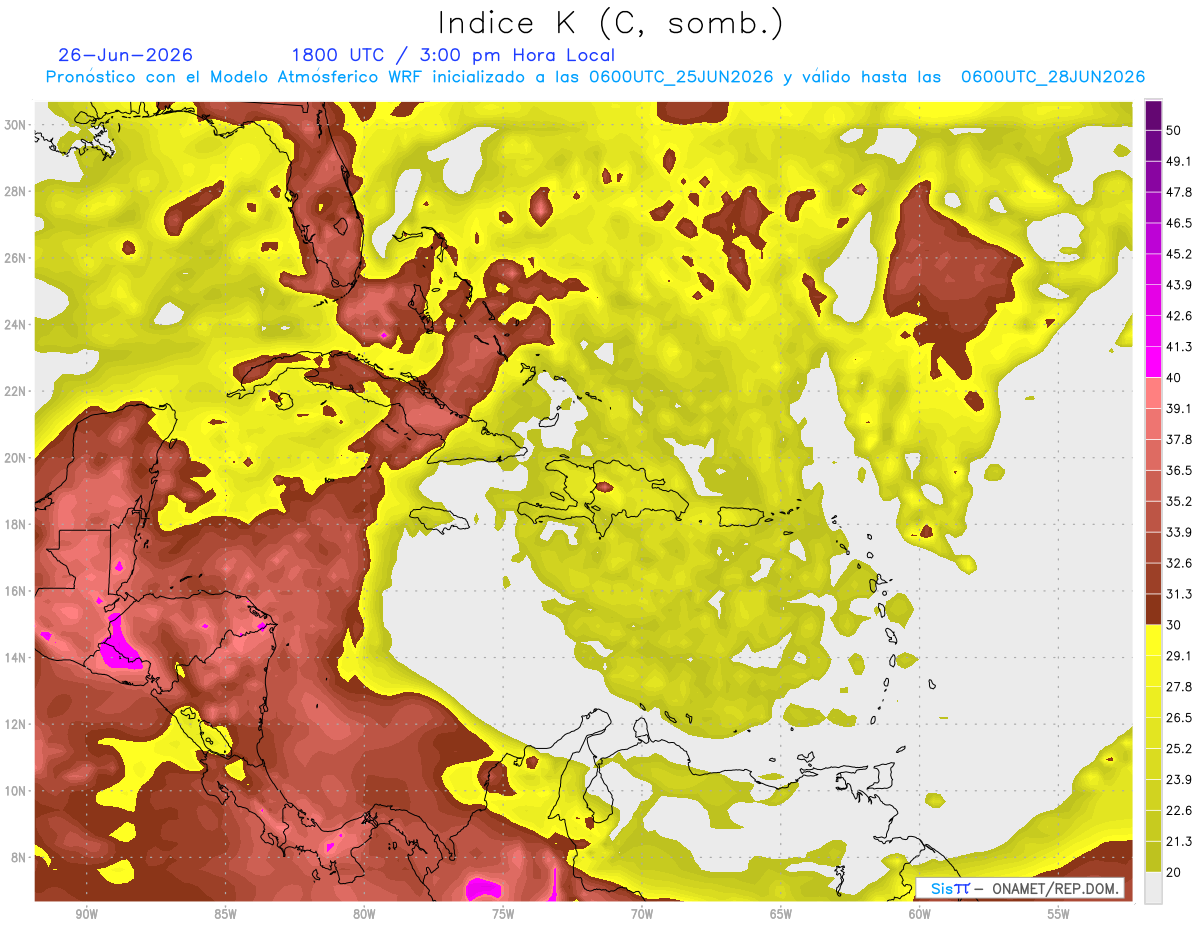Image resolution: width=1200 pixels, height=927 pixels.
Task: Click the colorbar label "43.9"
Action: [1179, 285]
